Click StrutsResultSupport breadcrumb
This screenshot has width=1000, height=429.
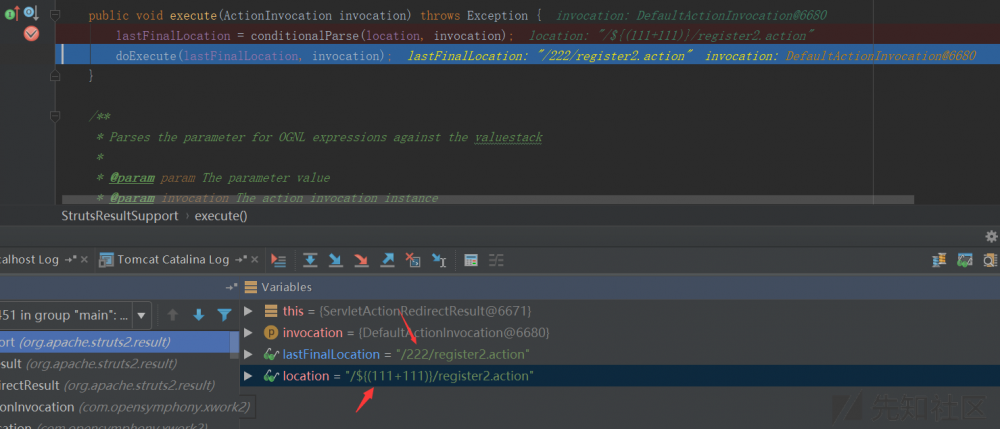[120, 215]
